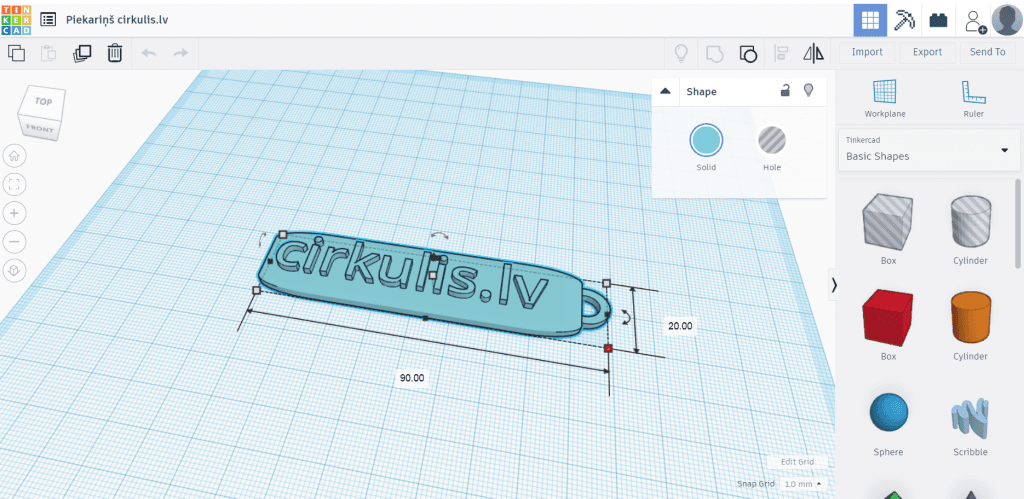Toggle shape visibility lightbulb in Shape panel
This screenshot has height=499, width=1024.
pos(808,91)
